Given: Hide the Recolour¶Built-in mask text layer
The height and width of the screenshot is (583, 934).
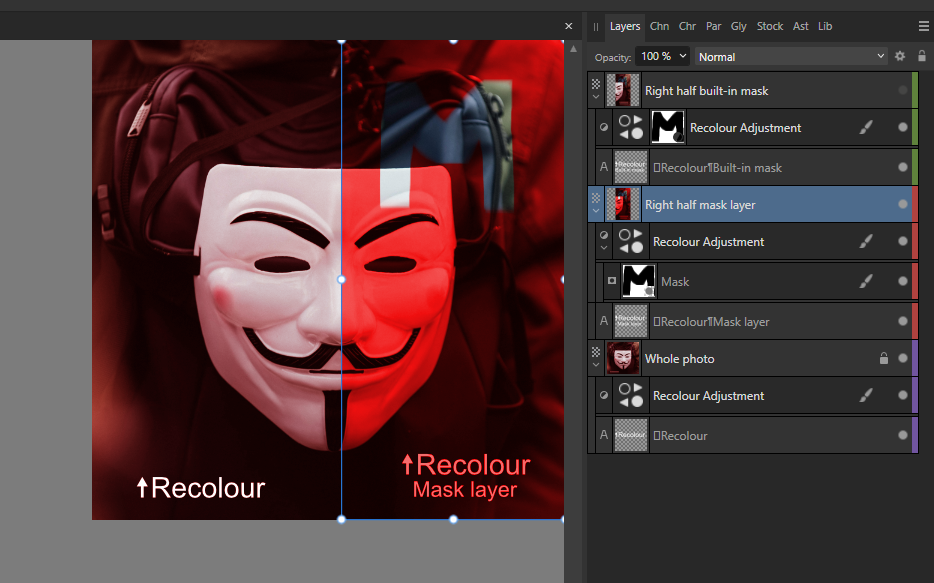Looking at the screenshot, I should (902, 167).
